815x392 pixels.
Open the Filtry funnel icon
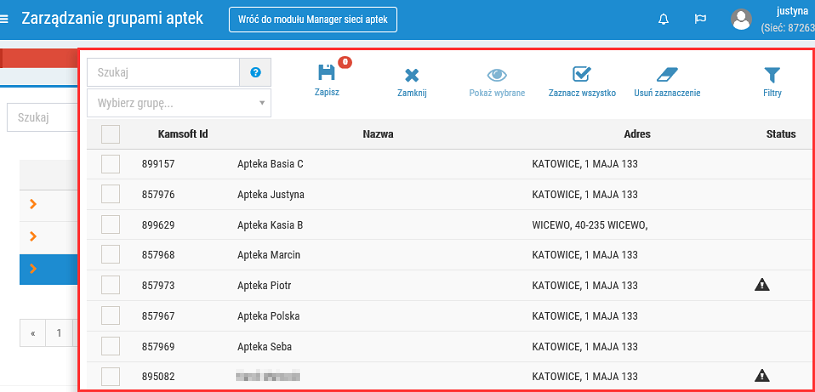click(772, 75)
